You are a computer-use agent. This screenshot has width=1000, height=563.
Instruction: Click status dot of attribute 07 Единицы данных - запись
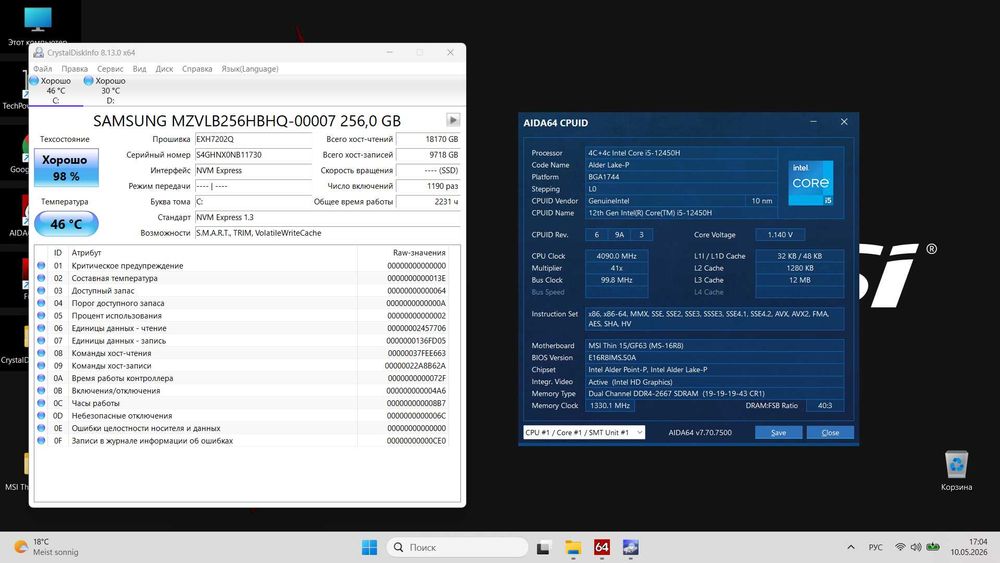click(x=41, y=340)
